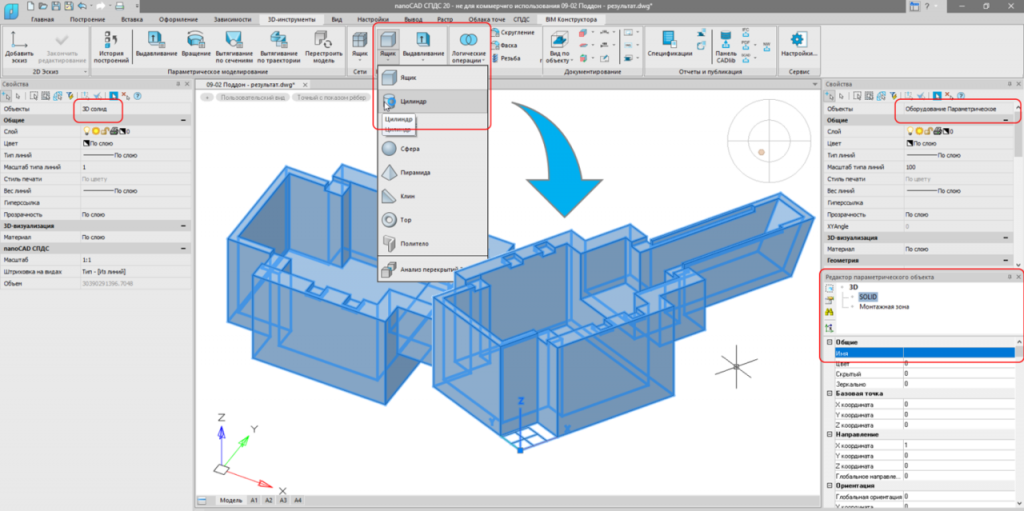Toggle the light bulb layer icon in left Слой row
Screen dimensions: 1024x511
coord(86,131)
